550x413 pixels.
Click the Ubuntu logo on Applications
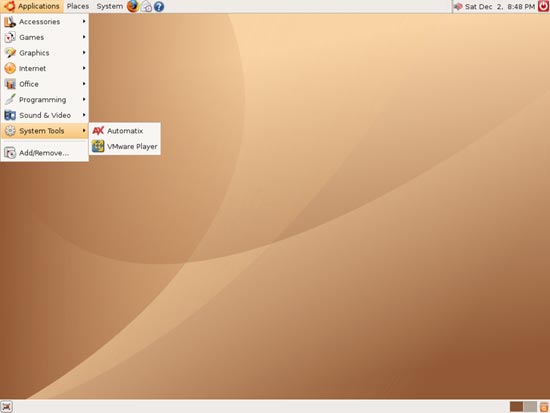coord(9,6)
